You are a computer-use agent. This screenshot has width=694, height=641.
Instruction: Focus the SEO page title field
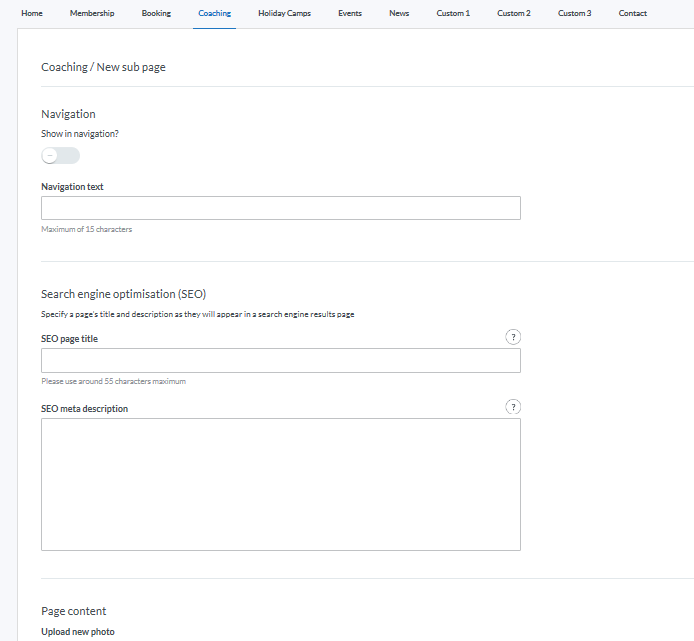280,360
